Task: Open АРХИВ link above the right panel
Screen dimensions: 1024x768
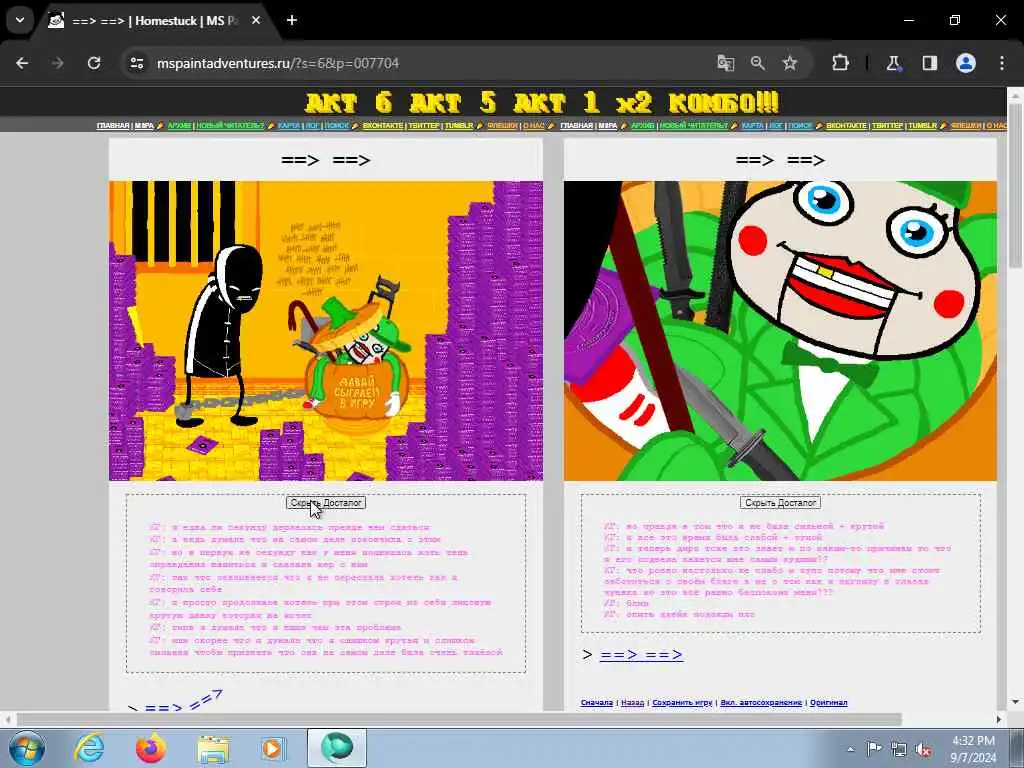Action: coord(643,125)
